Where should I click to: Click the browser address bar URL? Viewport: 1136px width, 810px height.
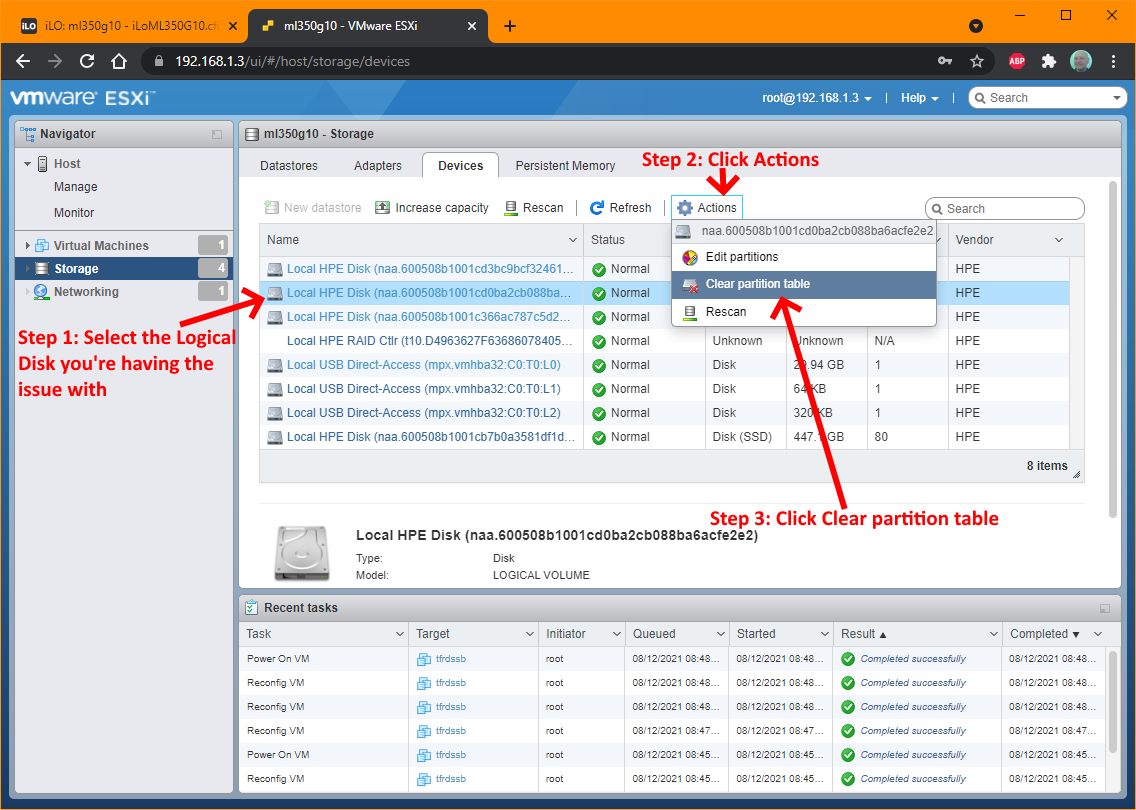pos(293,62)
